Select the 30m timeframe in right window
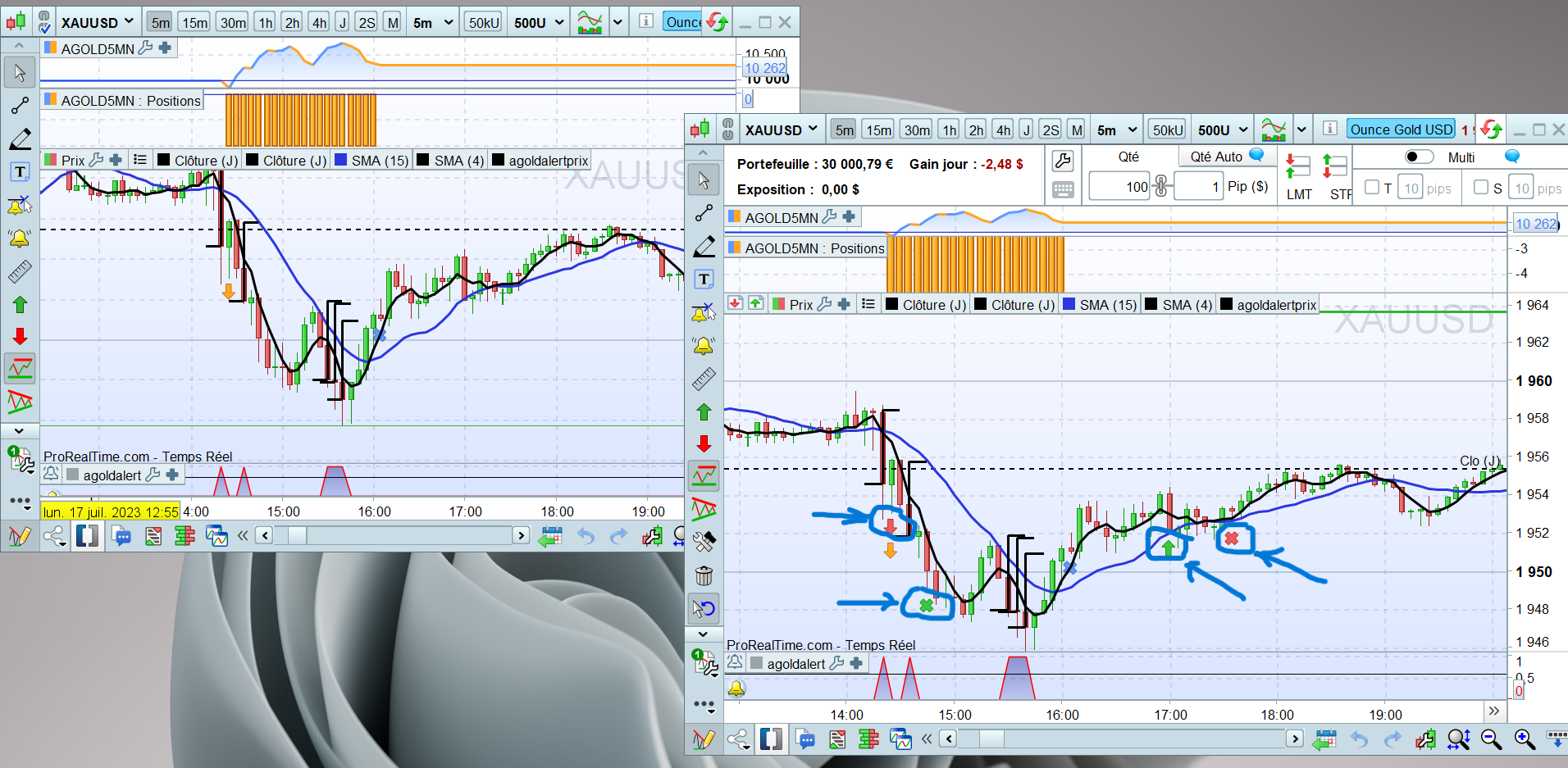Screen dimensions: 1568x768 [916, 130]
